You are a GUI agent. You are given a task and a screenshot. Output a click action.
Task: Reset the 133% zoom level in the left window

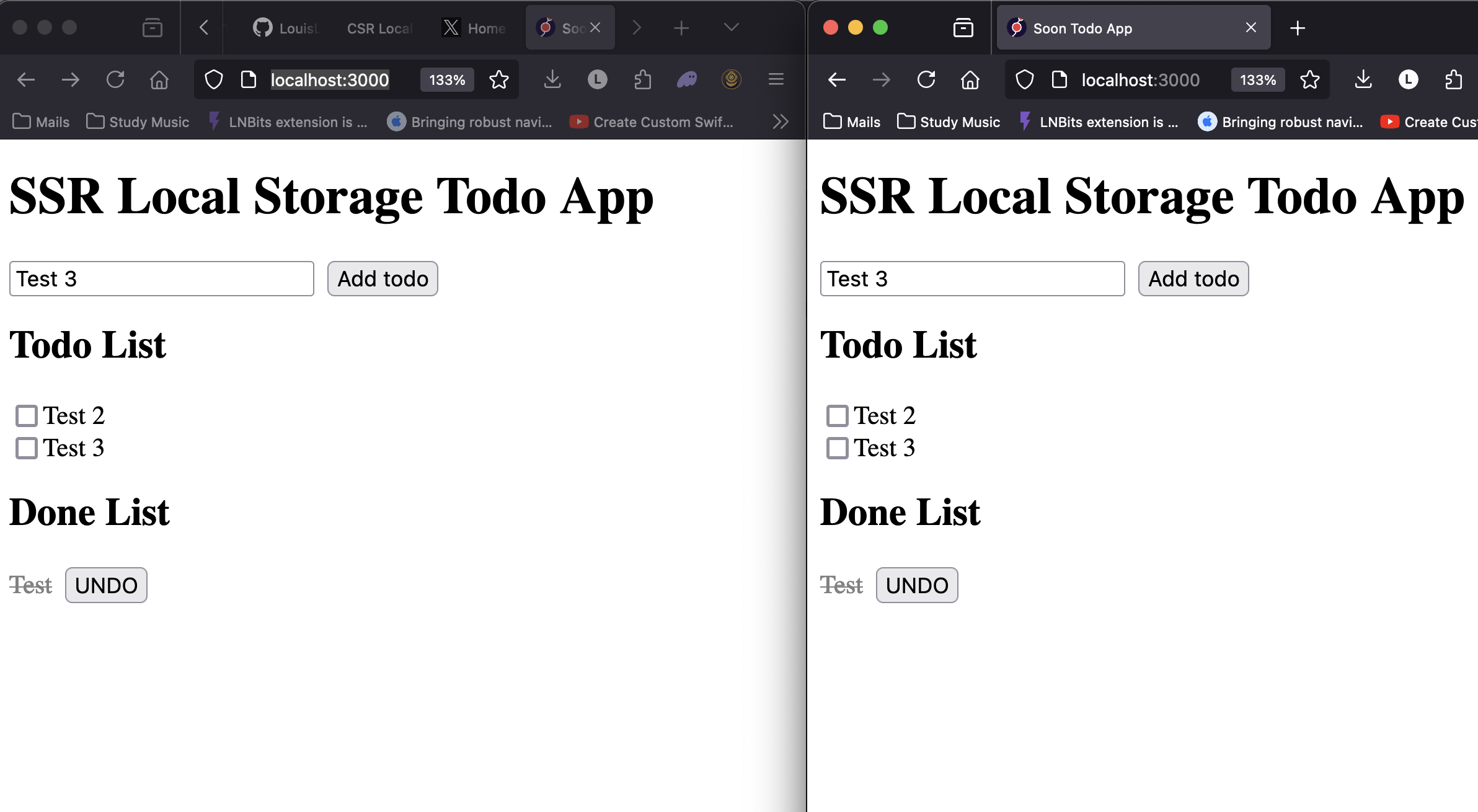click(x=447, y=80)
